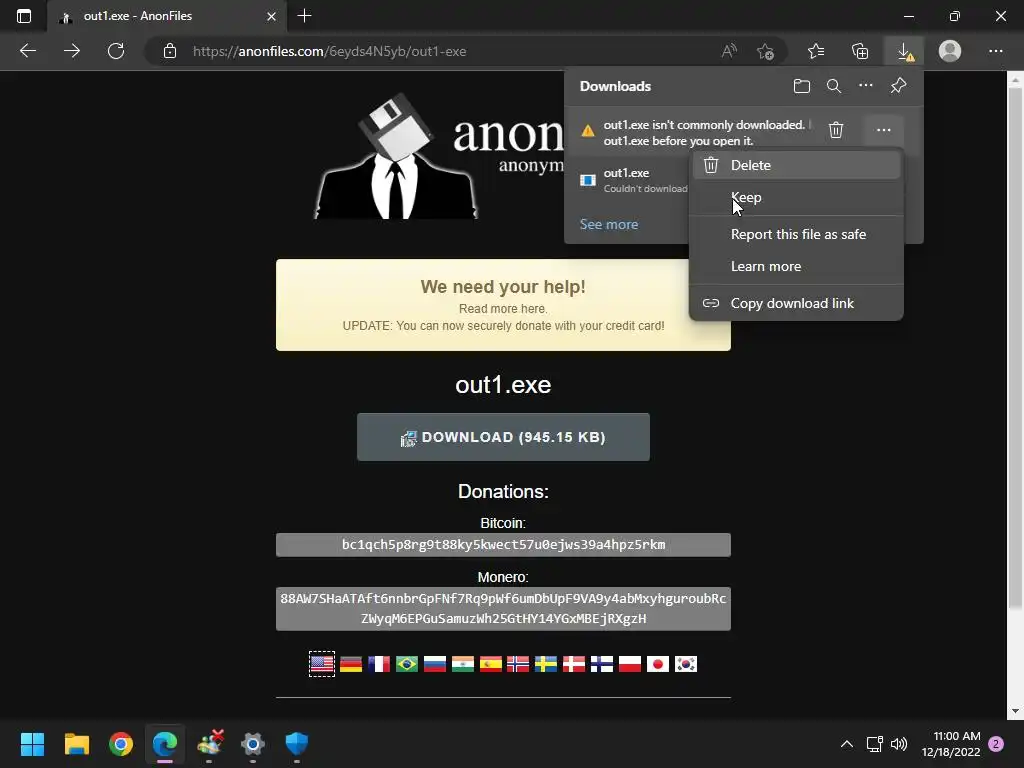Select the United States flag
Viewport: 1024px width, 768px height.
point(322,664)
